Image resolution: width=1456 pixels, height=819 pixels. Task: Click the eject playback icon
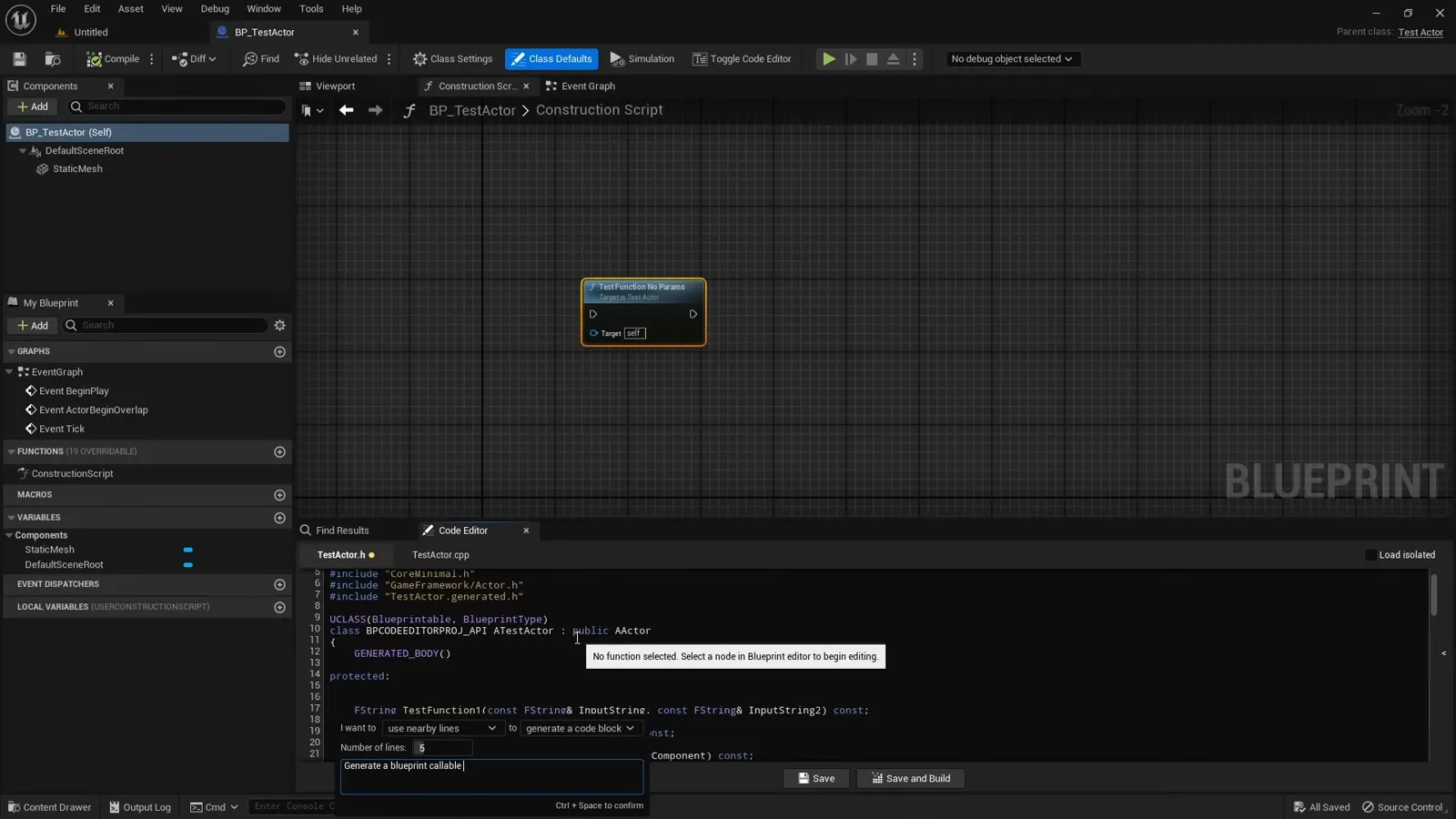coord(894,59)
